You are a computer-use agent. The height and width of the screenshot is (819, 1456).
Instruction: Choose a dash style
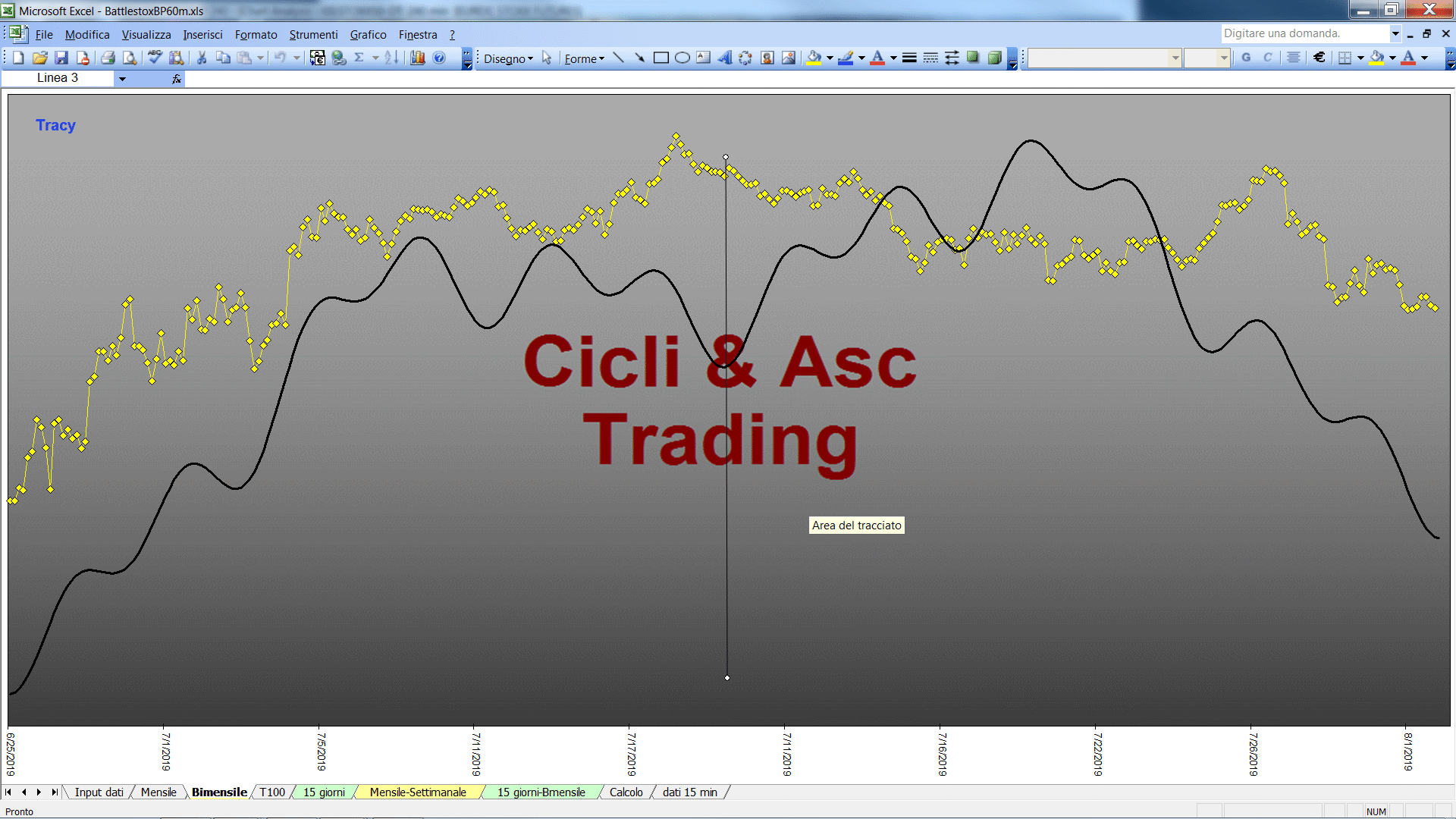pos(930,58)
